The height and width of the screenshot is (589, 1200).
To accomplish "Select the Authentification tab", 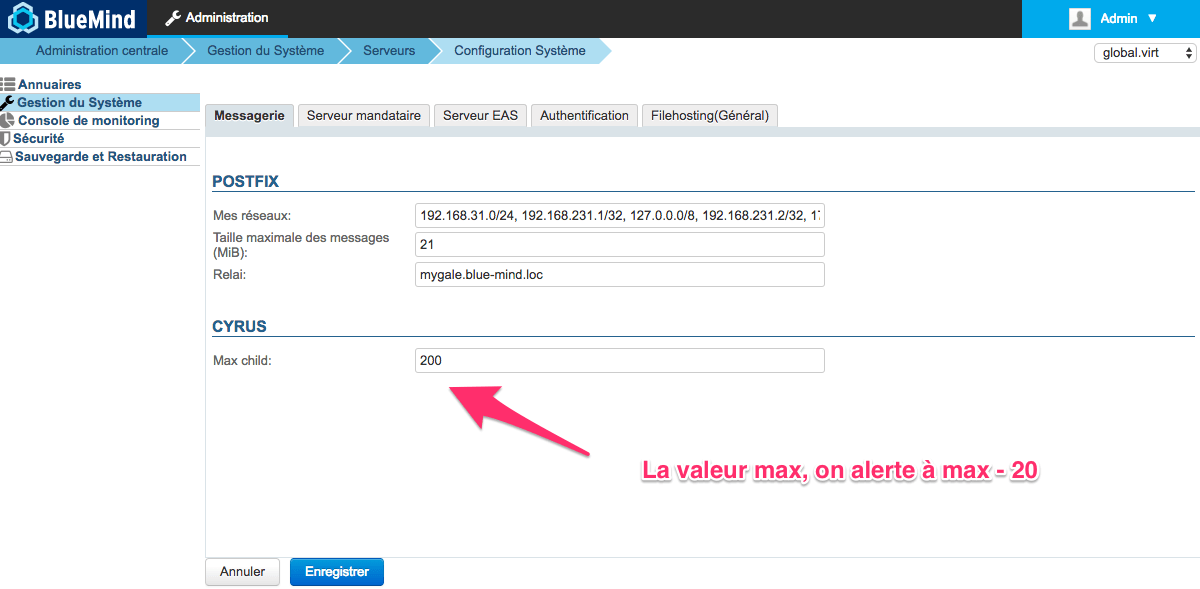I will tap(584, 116).
